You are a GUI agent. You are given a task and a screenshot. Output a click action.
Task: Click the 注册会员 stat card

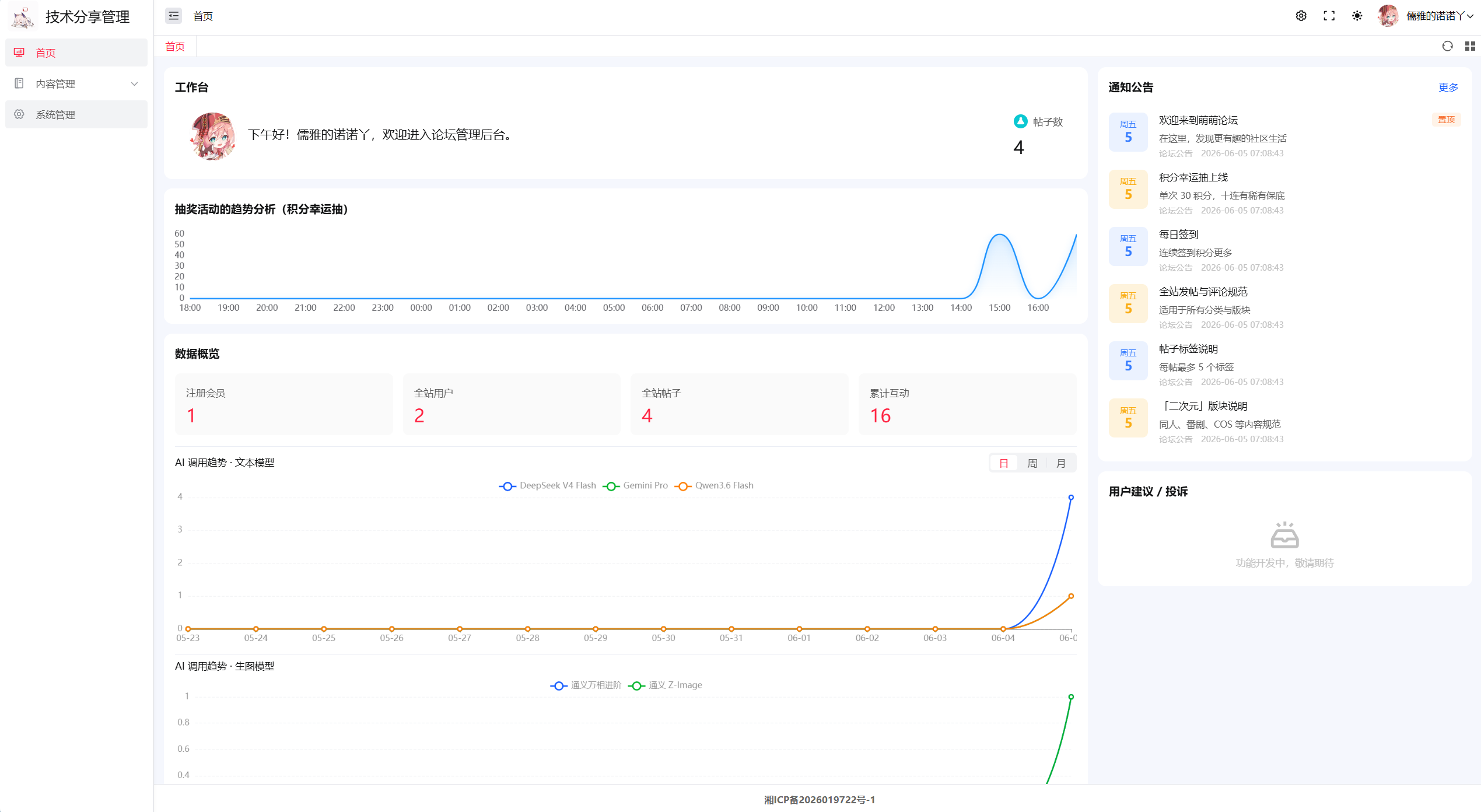283,404
